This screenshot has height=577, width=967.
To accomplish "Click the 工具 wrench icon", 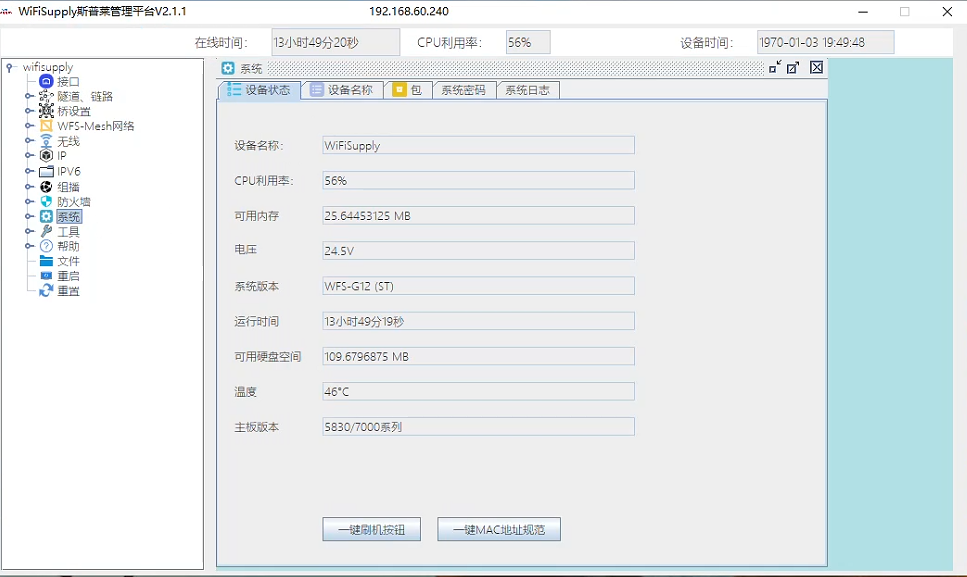I will click(x=46, y=231).
